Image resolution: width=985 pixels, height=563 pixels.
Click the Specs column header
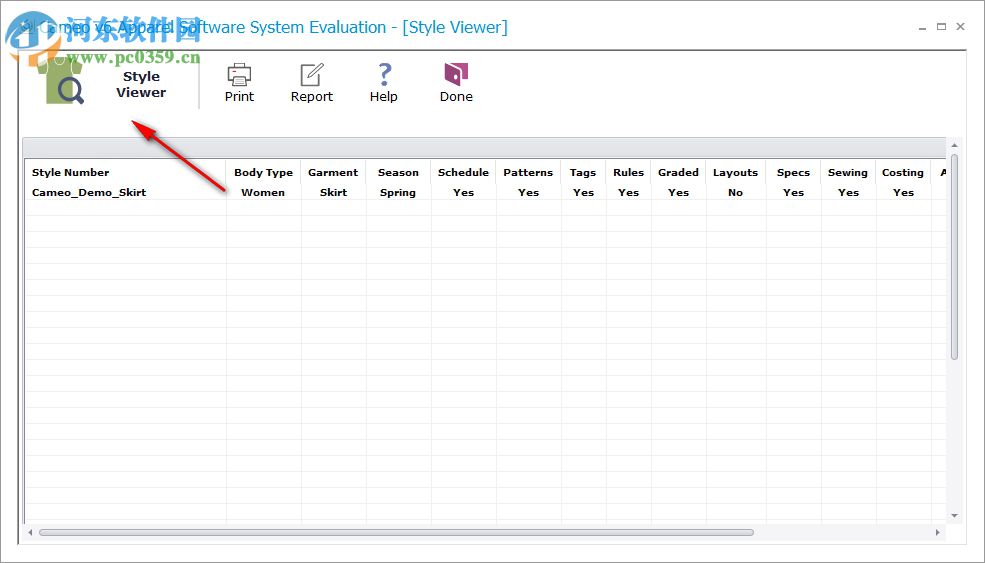click(x=793, y=172)
